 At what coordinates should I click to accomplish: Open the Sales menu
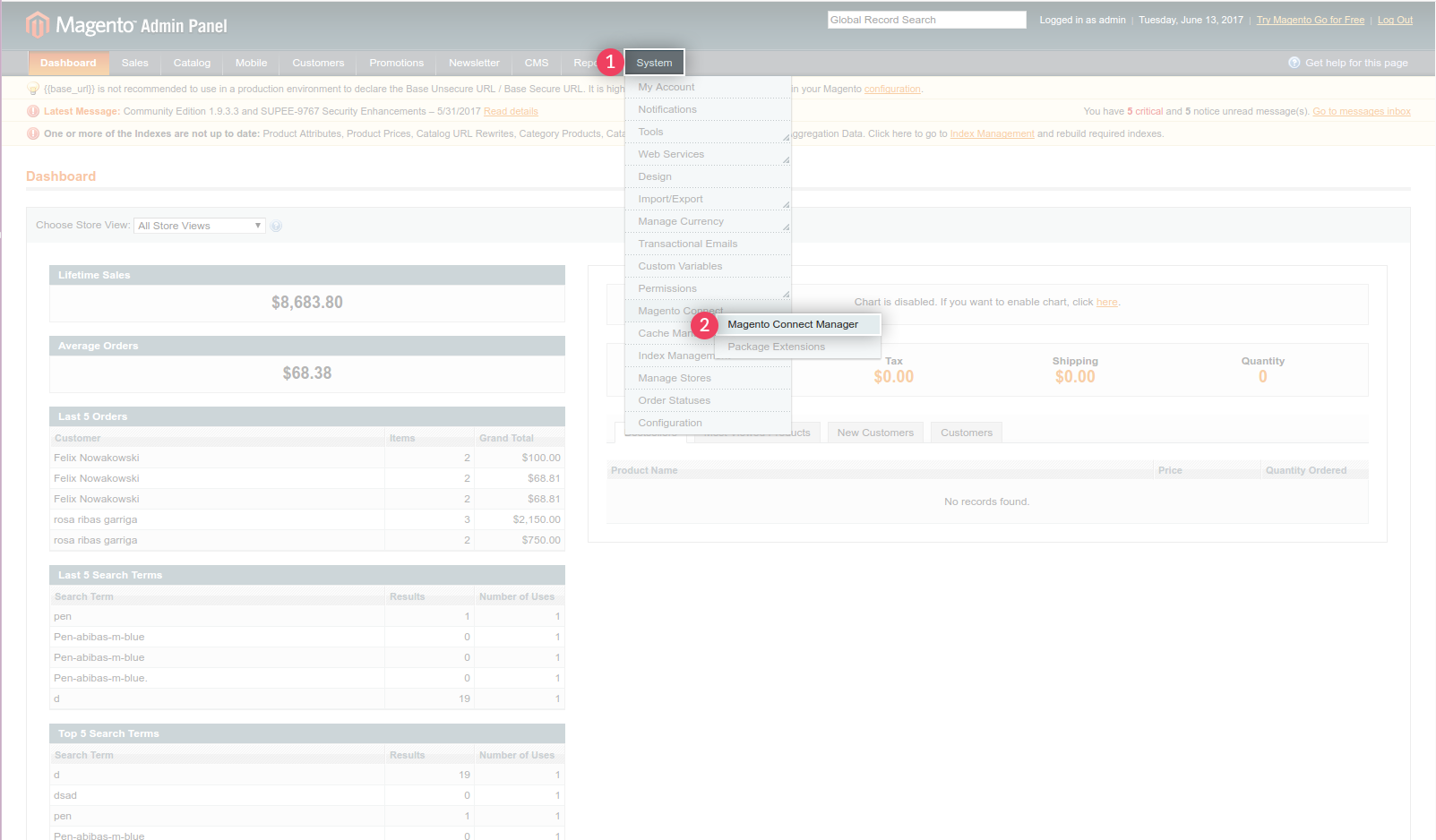pyautogui.click(x=135, y=63)
